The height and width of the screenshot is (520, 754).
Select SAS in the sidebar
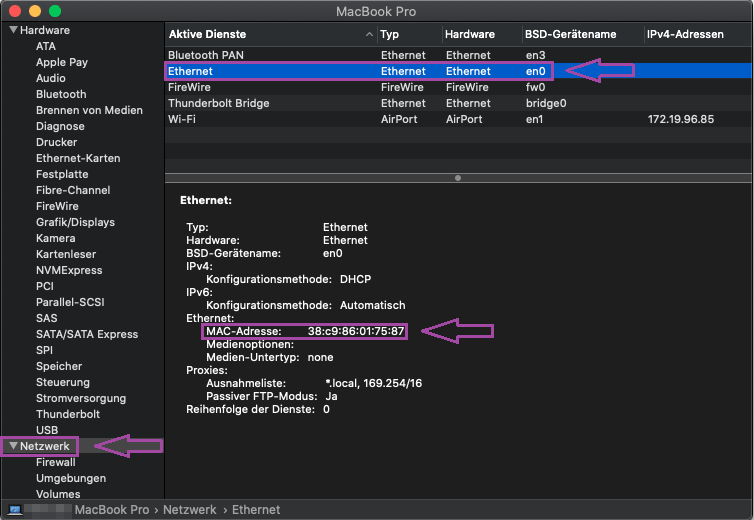coord(46,318)
